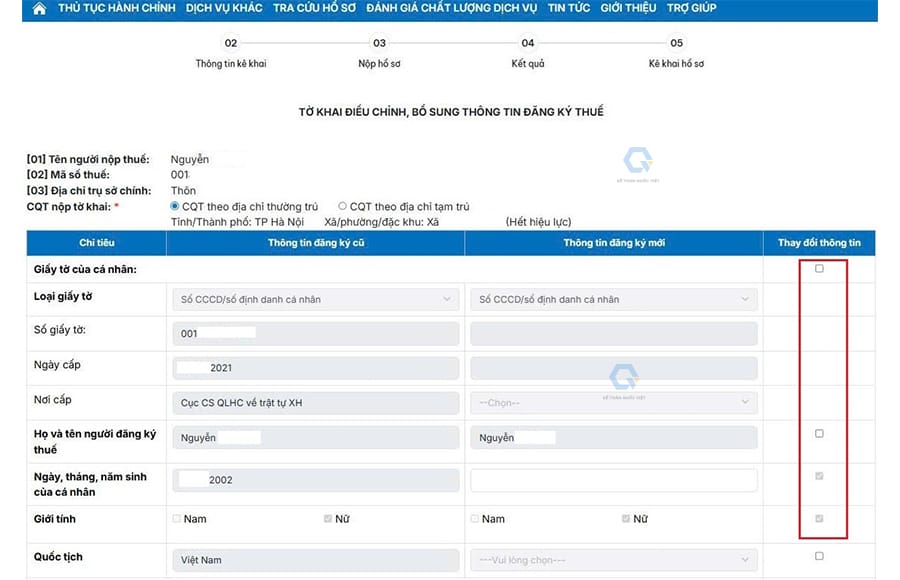900x580 pixels.
Task: Open the TRỢ GIÚP help menu
Action: 691,9
